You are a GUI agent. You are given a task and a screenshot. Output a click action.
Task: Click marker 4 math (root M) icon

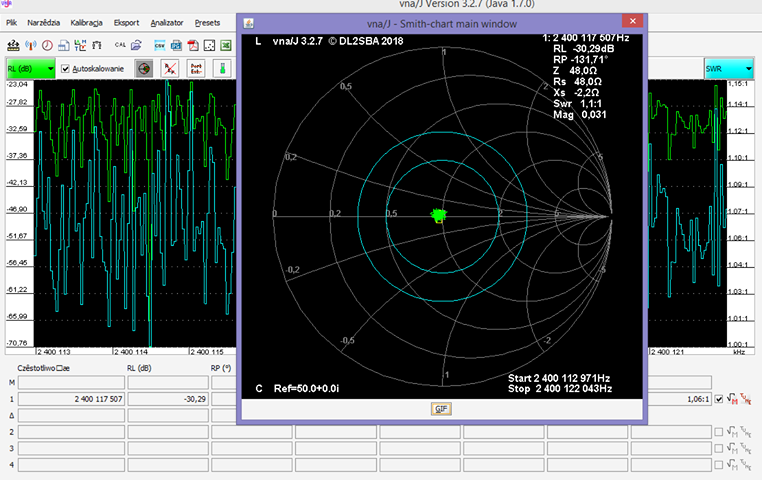click(732, 465)
